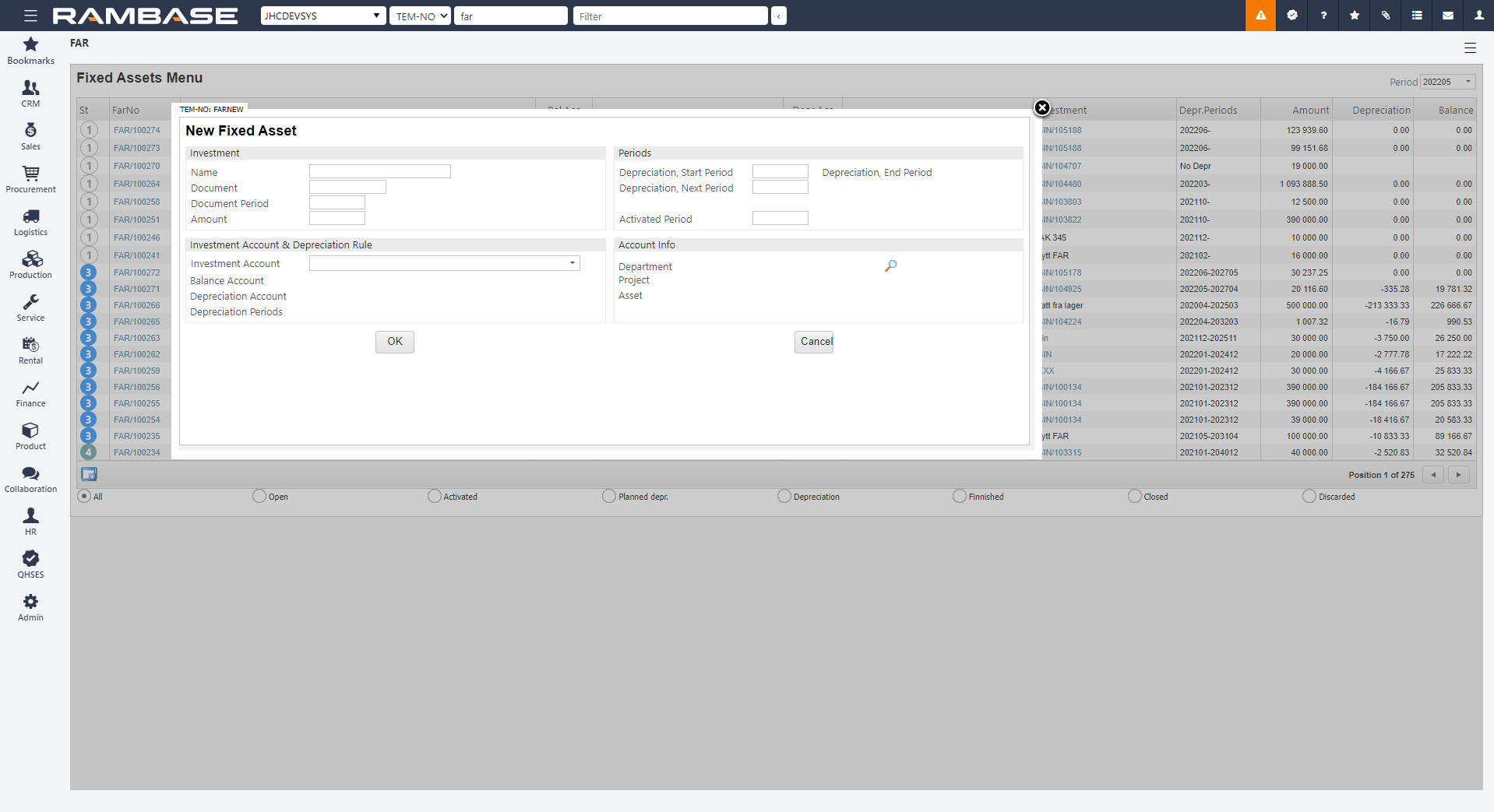
Task: Open the mail envelope icon
Action: click(x=1447, y=16)
